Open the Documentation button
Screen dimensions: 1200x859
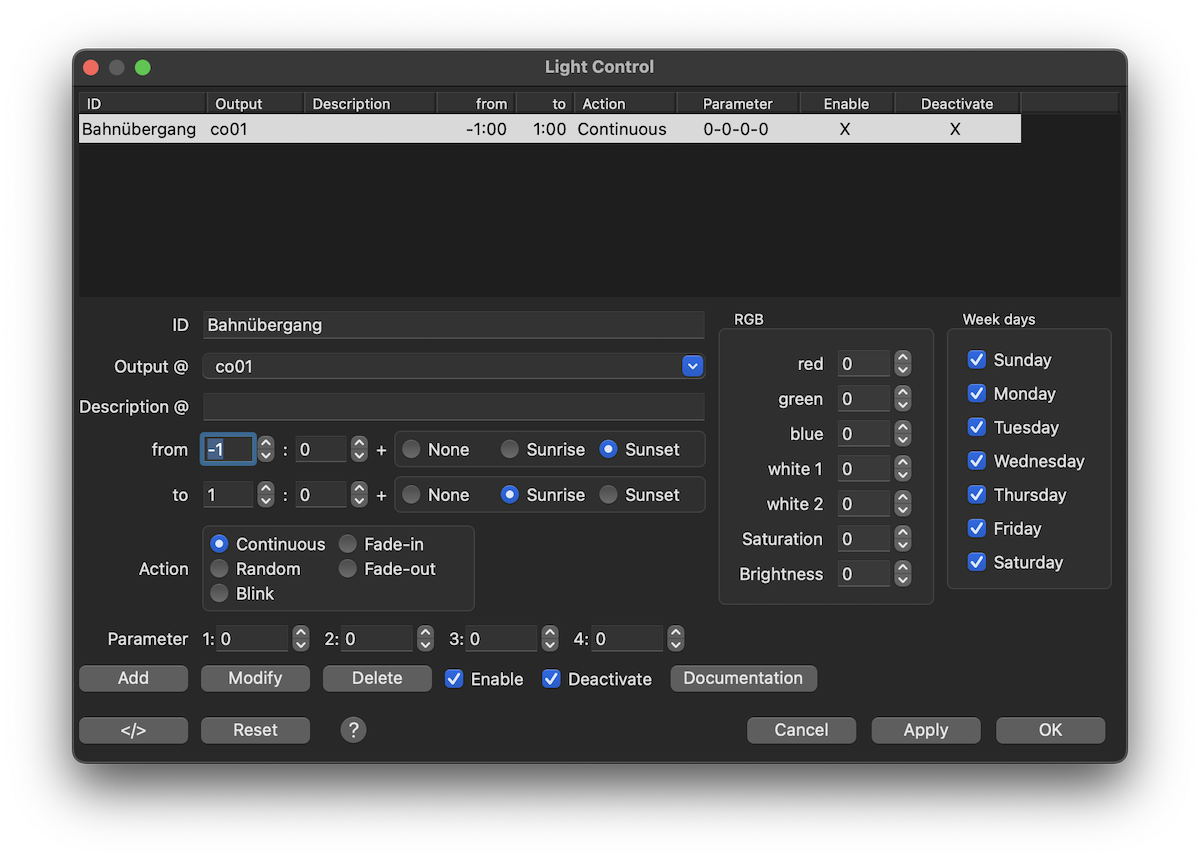743,678
